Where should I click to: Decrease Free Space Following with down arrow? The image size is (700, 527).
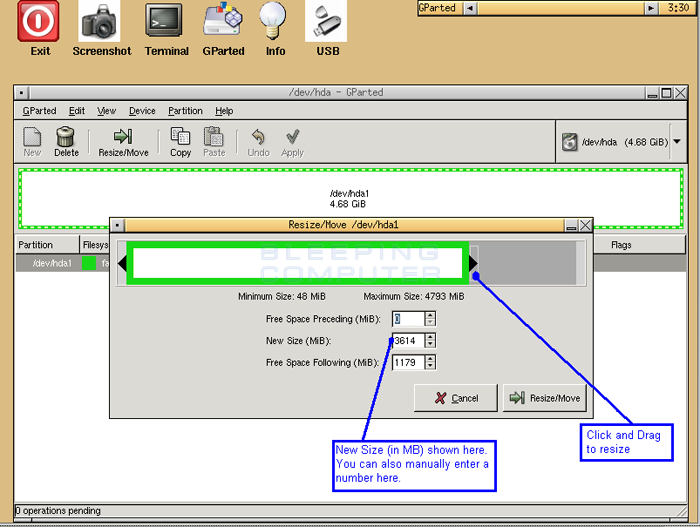[430, 366]
